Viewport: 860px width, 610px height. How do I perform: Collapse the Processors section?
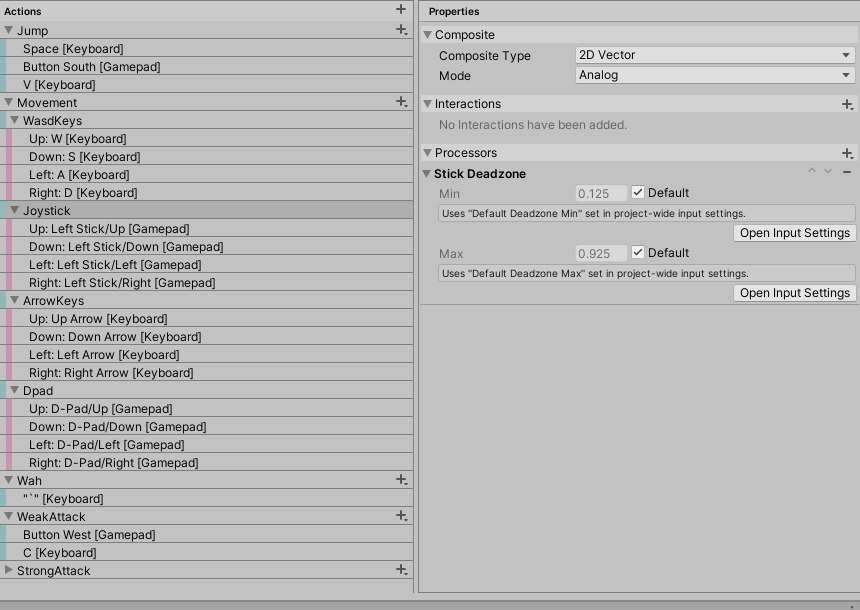point(427,152)
